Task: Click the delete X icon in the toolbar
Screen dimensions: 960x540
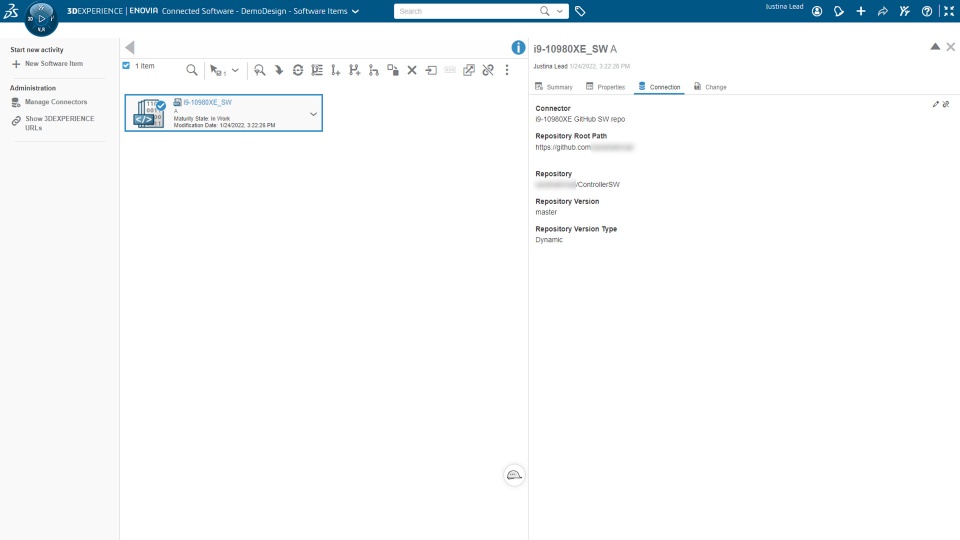Action: (412, 70)
